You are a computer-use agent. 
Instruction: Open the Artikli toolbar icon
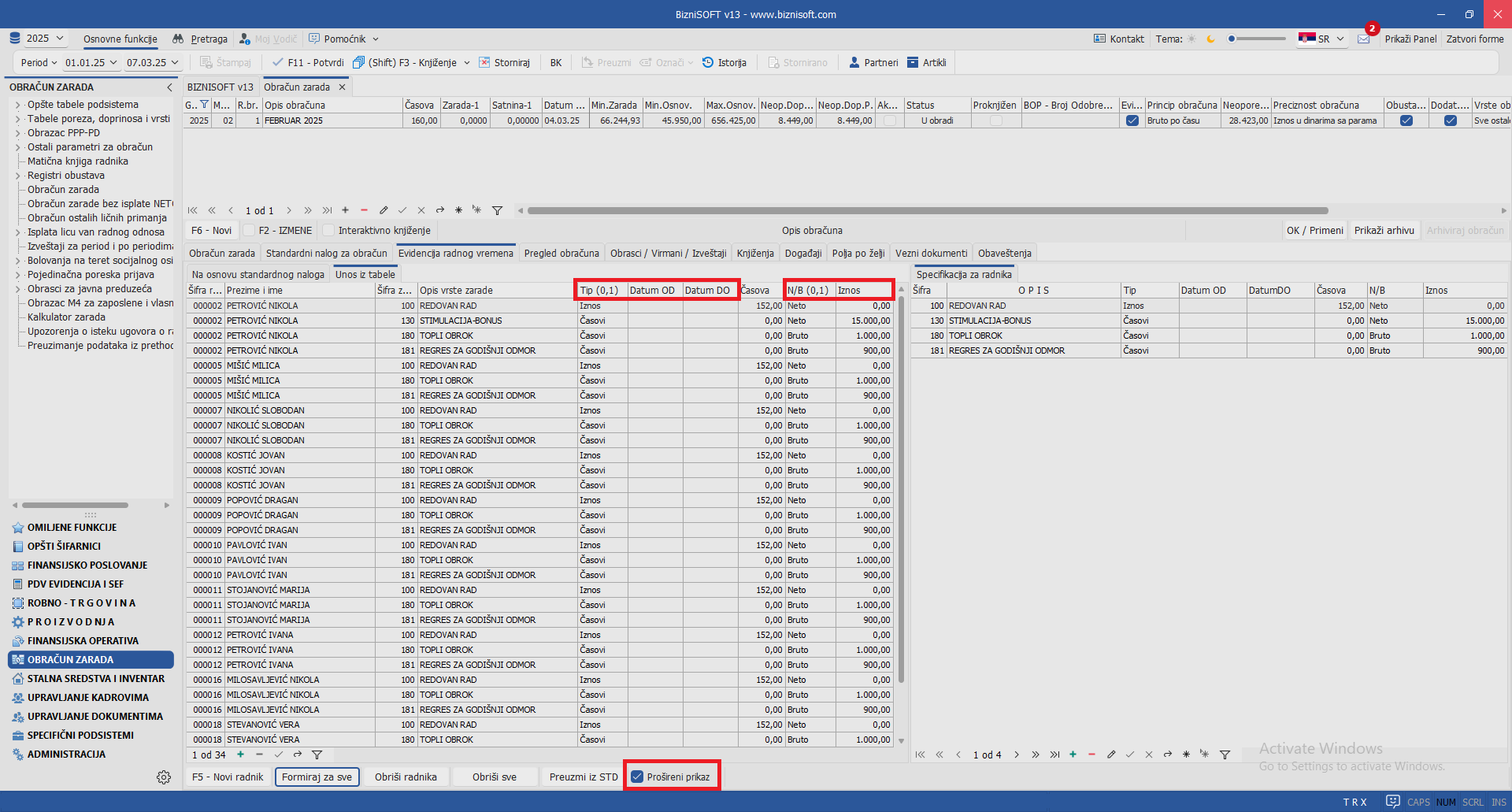[913, 62]
